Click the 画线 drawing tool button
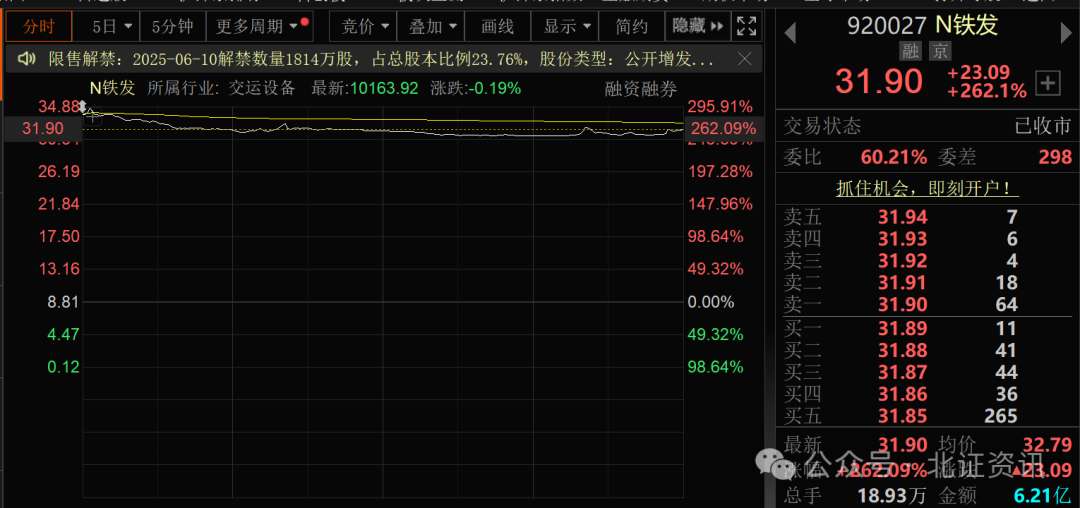The image size is (1080, 508). 497,27
